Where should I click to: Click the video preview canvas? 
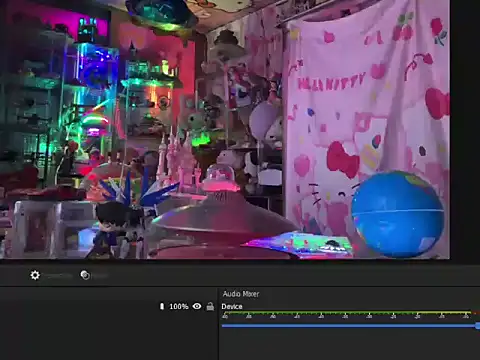pos(225,129)
